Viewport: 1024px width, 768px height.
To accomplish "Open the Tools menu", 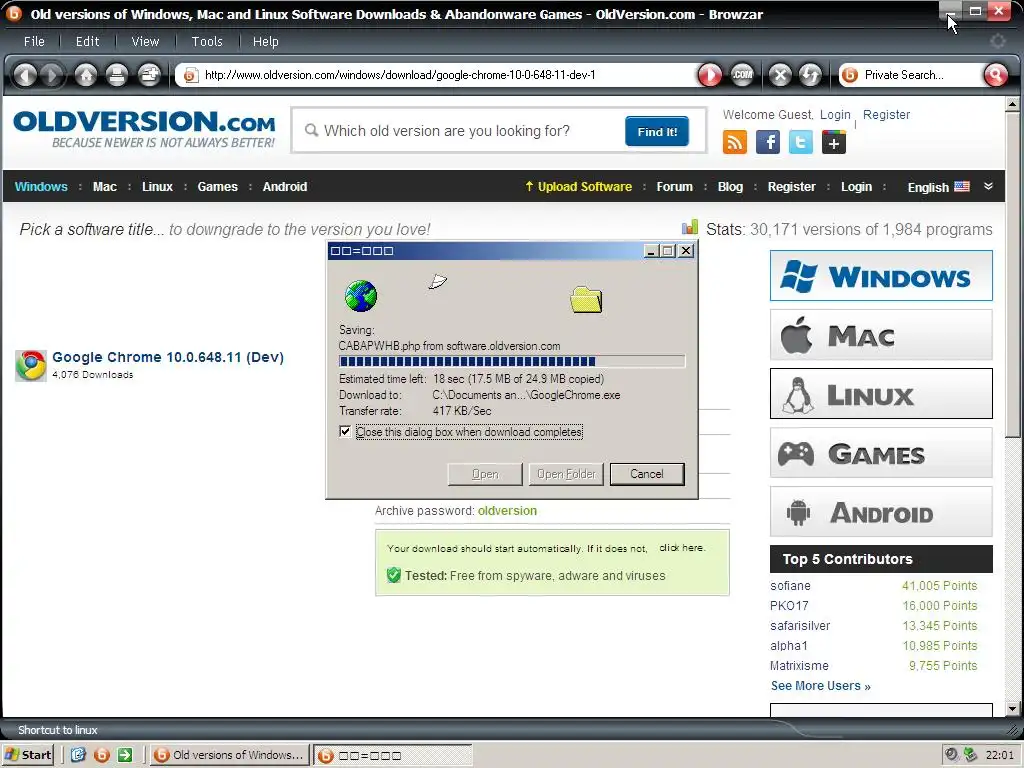I will [207, 41].
